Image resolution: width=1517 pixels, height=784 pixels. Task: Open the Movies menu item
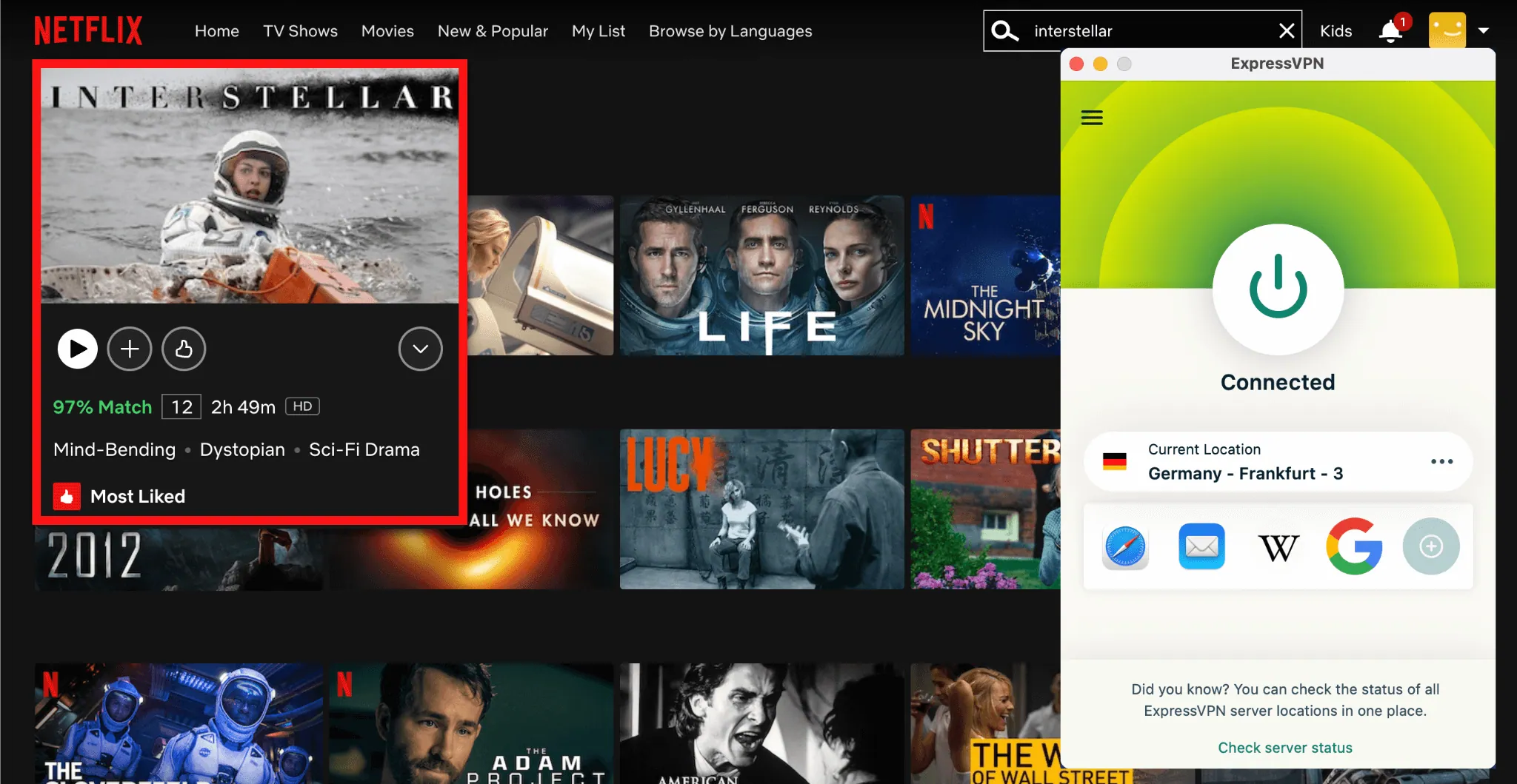387,31
